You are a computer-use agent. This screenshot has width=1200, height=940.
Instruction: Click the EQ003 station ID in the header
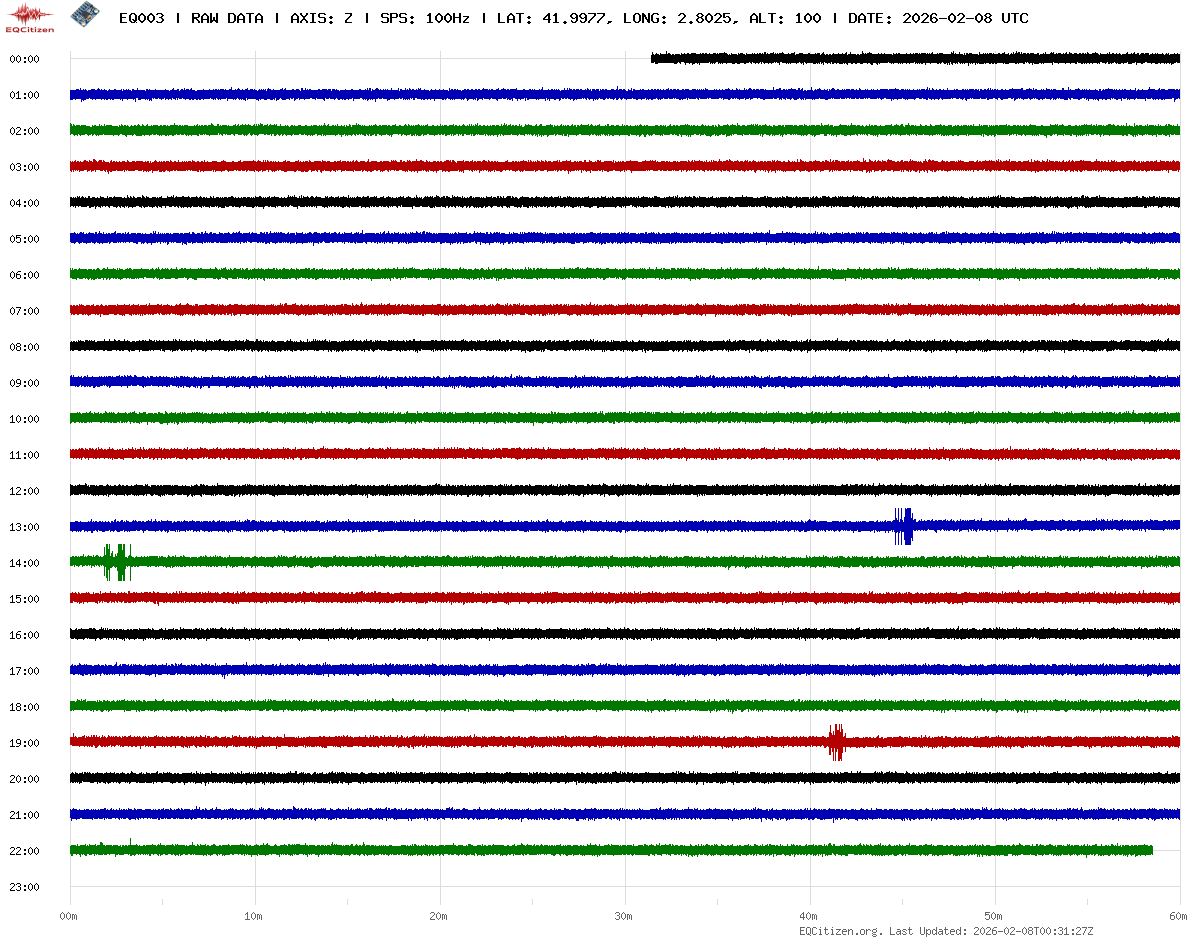[x=141, y=18]
